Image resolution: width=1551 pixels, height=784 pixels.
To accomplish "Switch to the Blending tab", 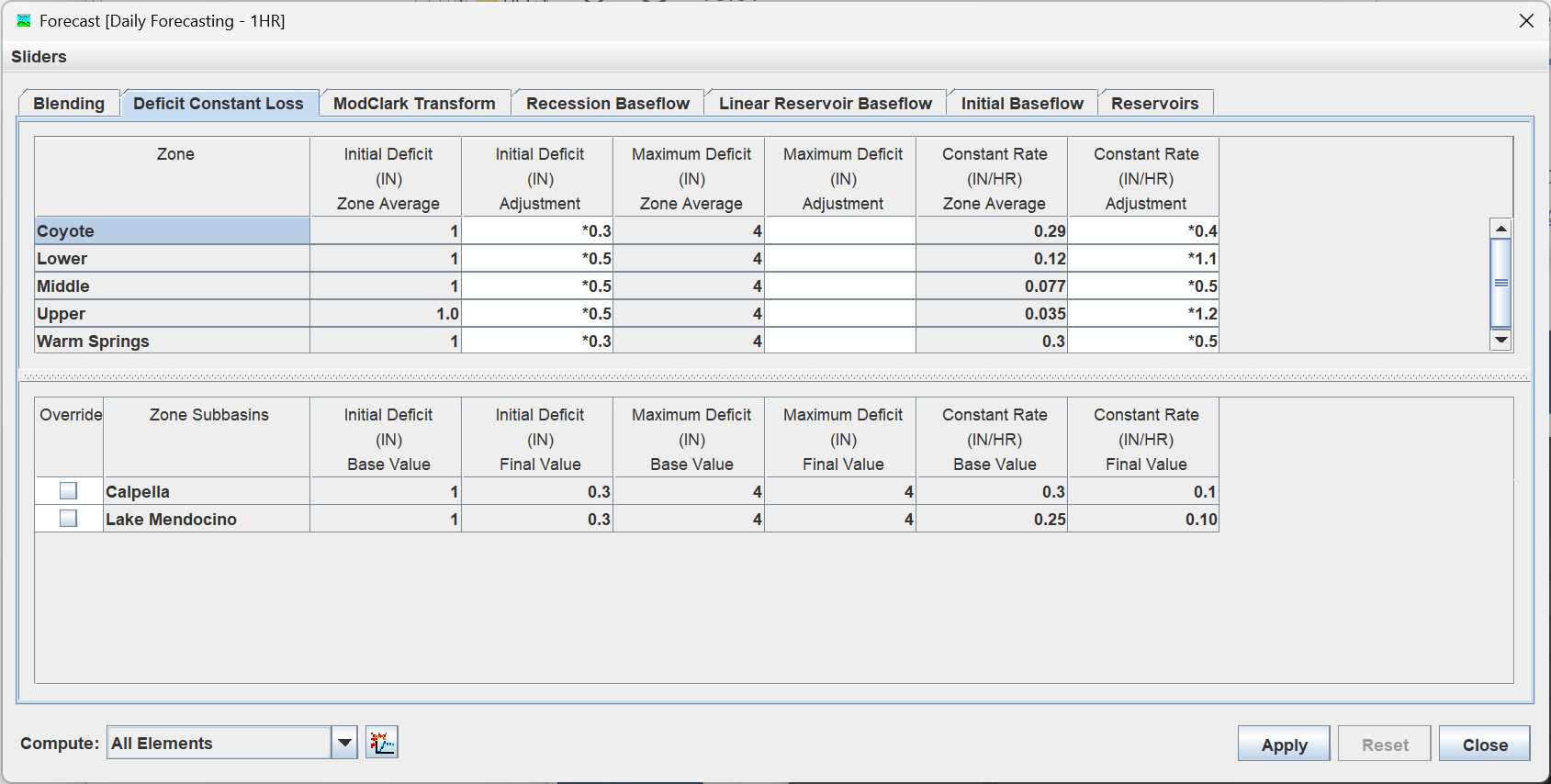I will tap(69, 104).
